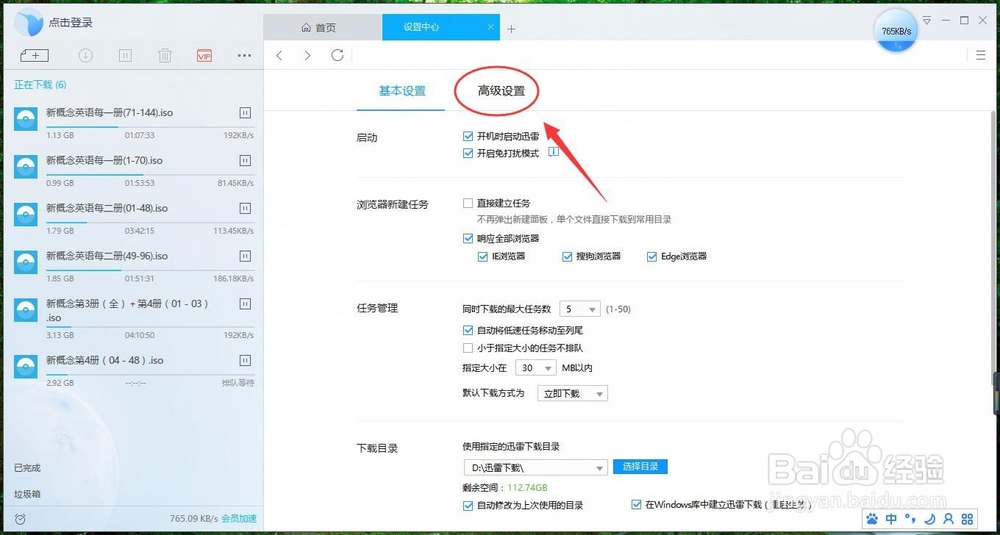Image resolution: width=1000 pixels, height=535 pixels.
Task: Toggle the Edge浏览器 checkbox
Action: coord(652,256)
